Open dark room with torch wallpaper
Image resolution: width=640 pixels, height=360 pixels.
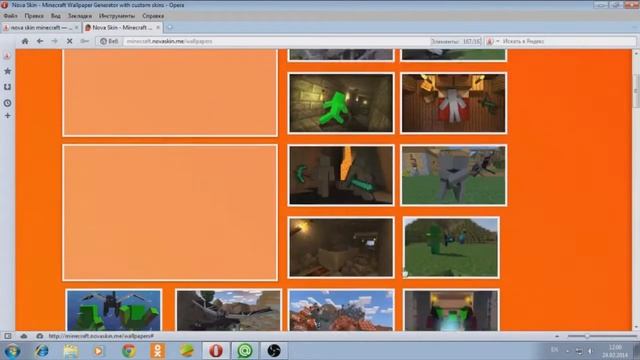pyautogui.click(x=341, y=247)
